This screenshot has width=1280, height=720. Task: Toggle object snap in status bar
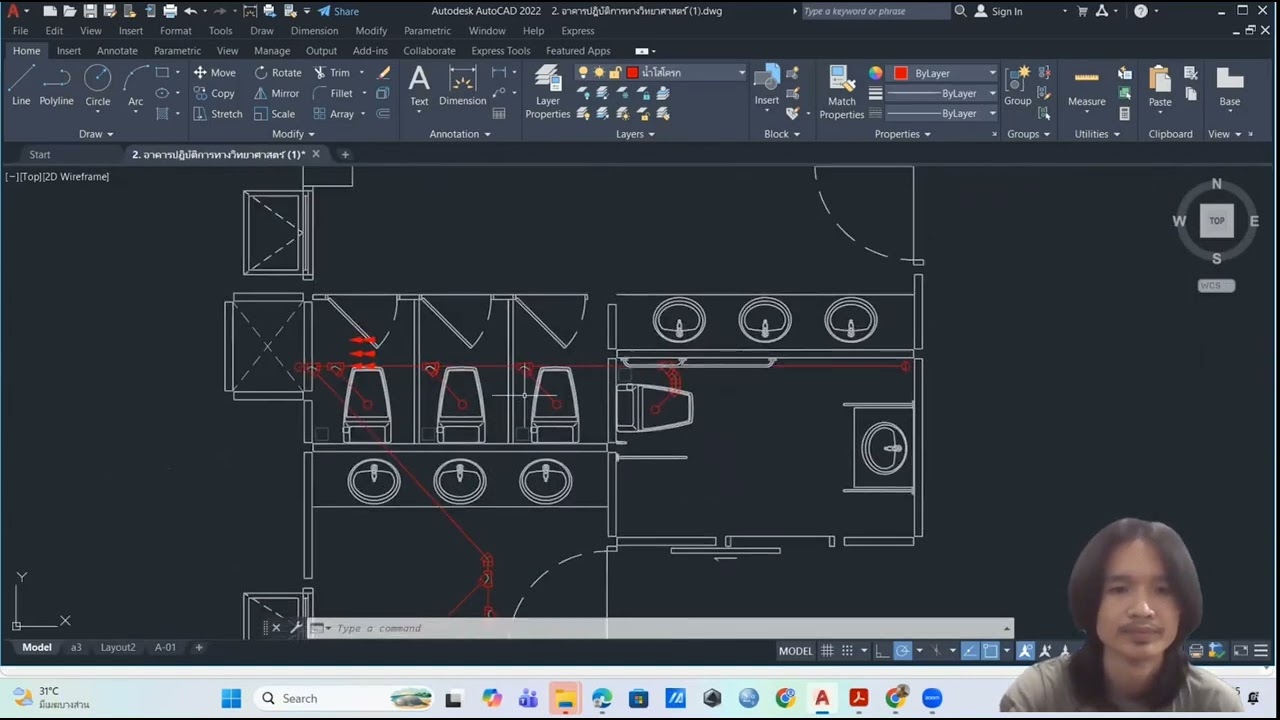point(990,650)
